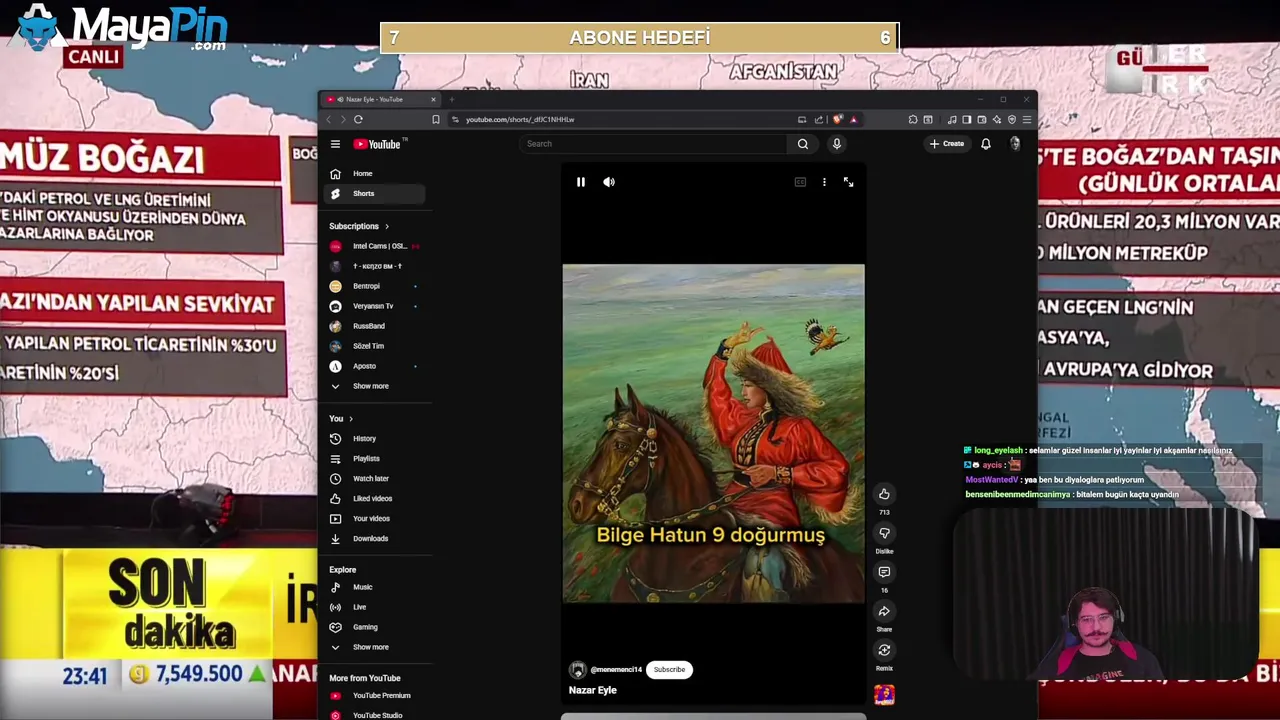Open YouTube Premium

[376, 696]
